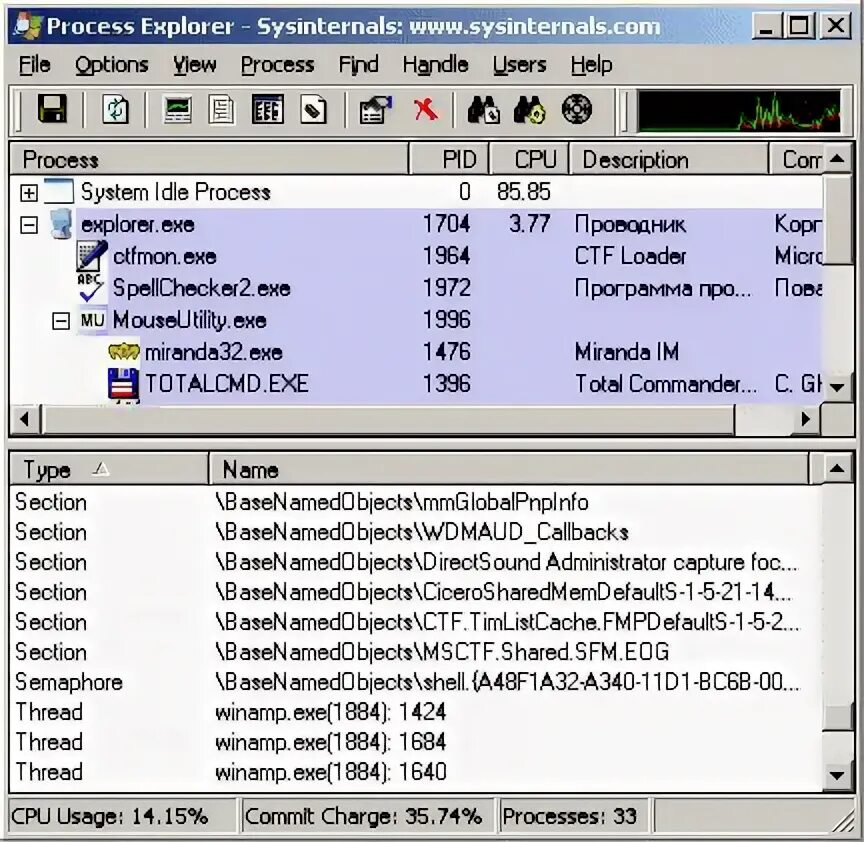
Task: Click the crosshair Find Window target icon
Action: click(577, 109)
